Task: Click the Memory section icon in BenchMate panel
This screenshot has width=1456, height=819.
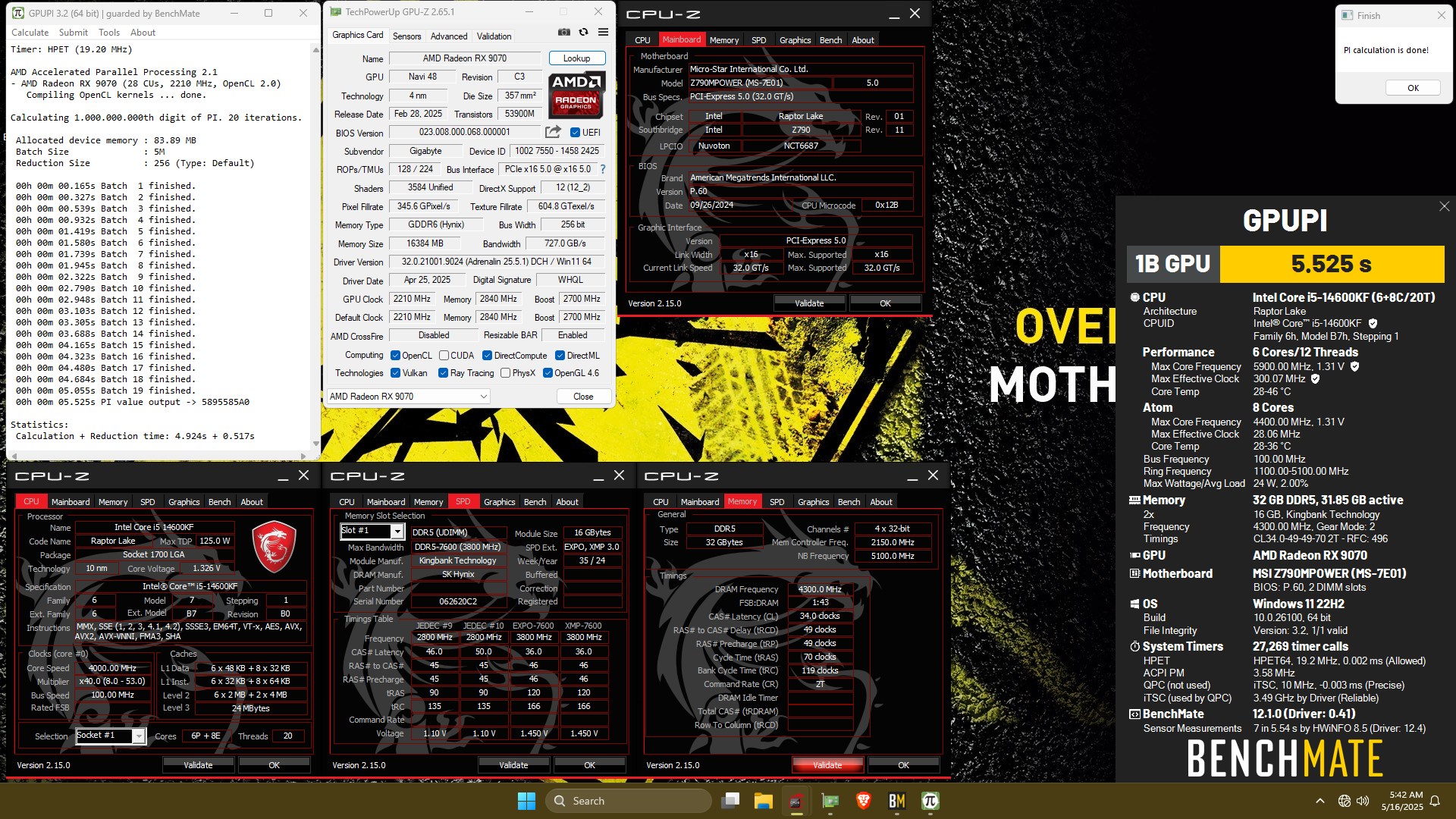Action: [1134, 500]
